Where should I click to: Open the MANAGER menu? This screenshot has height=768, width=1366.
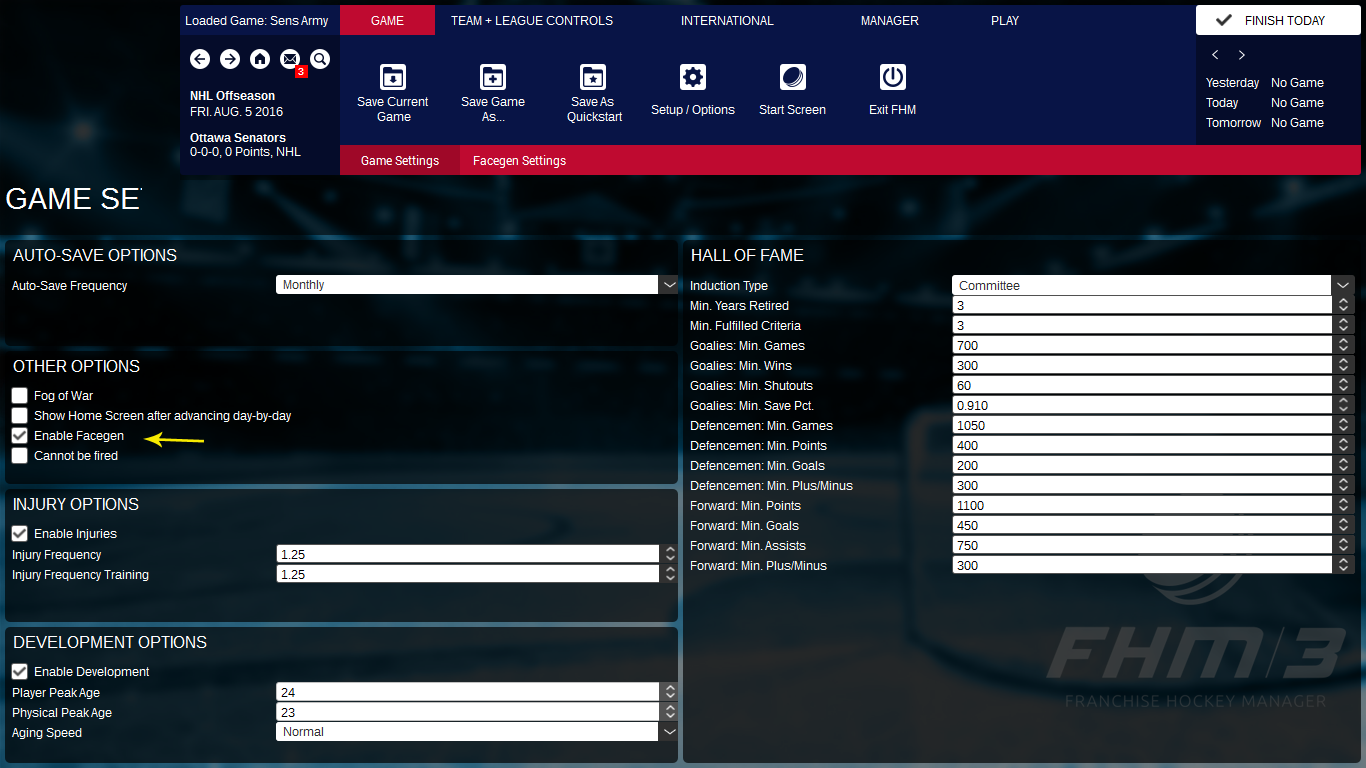tap(890, 20)
